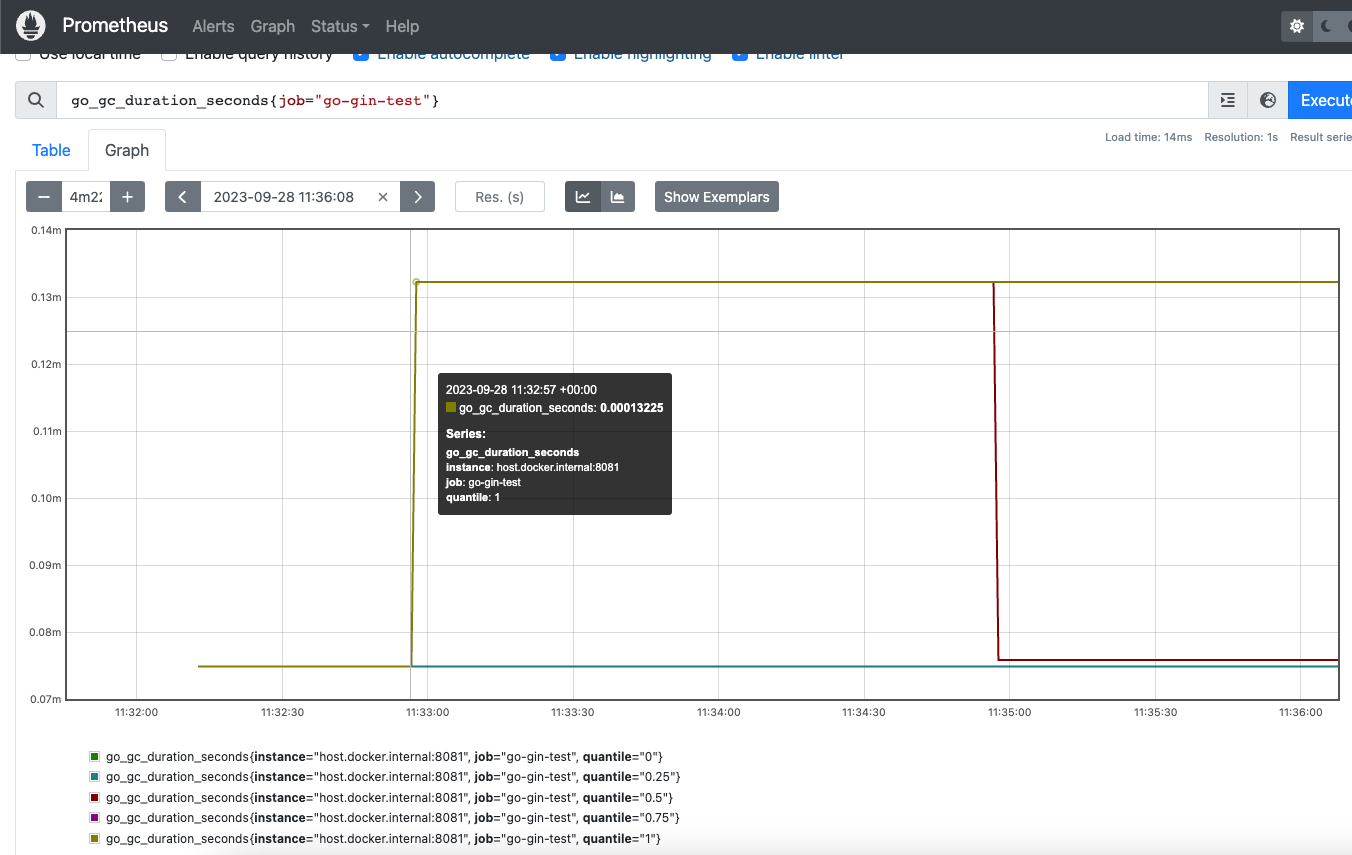
Task: Click the tooltip value 0.00013225
Action: point(631,408)
